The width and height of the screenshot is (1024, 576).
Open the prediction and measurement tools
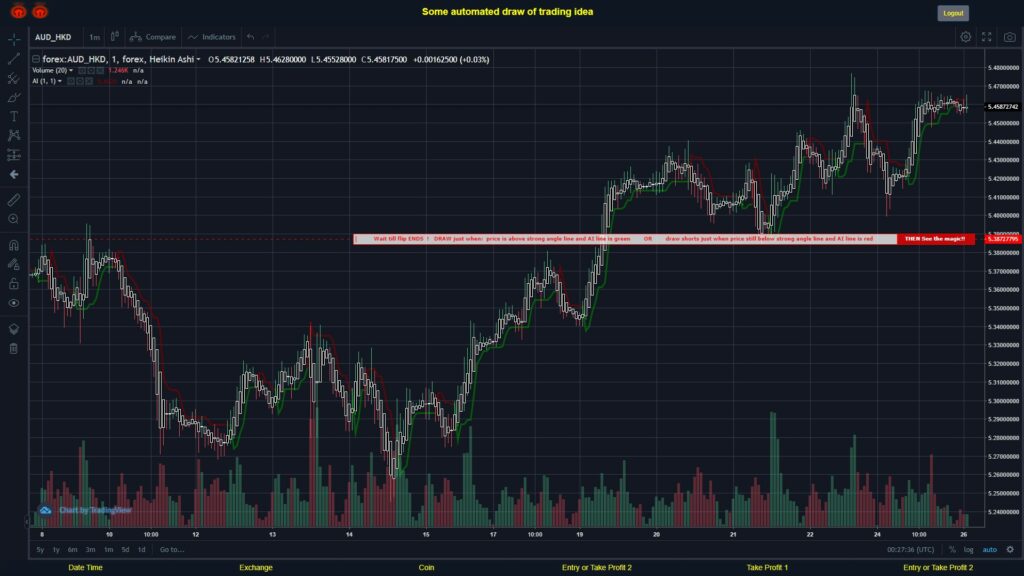[x=14, y=155]
